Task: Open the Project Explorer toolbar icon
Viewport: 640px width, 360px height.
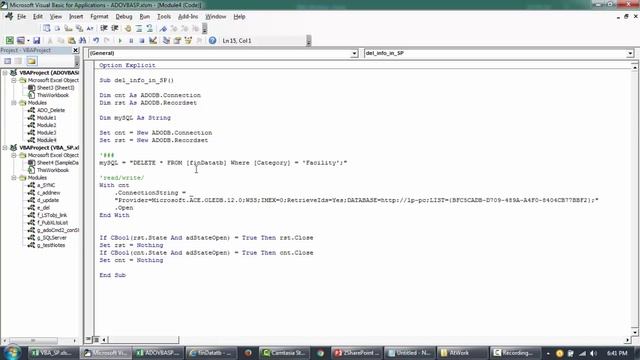Action: (x=166, y=40)
